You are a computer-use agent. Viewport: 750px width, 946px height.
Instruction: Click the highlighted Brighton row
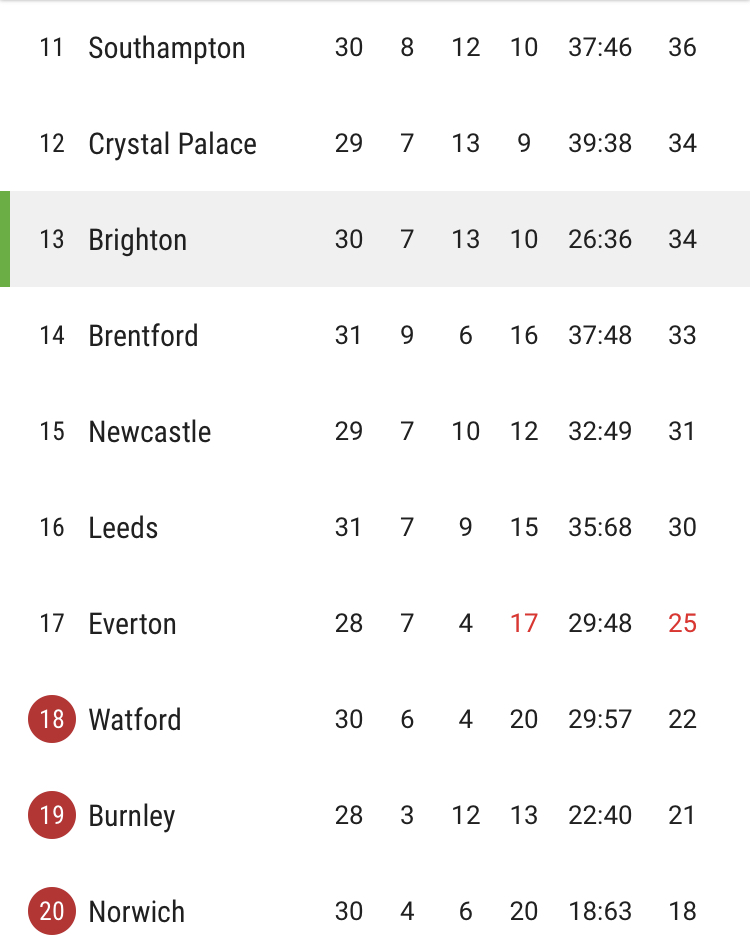tap(375, 239)
